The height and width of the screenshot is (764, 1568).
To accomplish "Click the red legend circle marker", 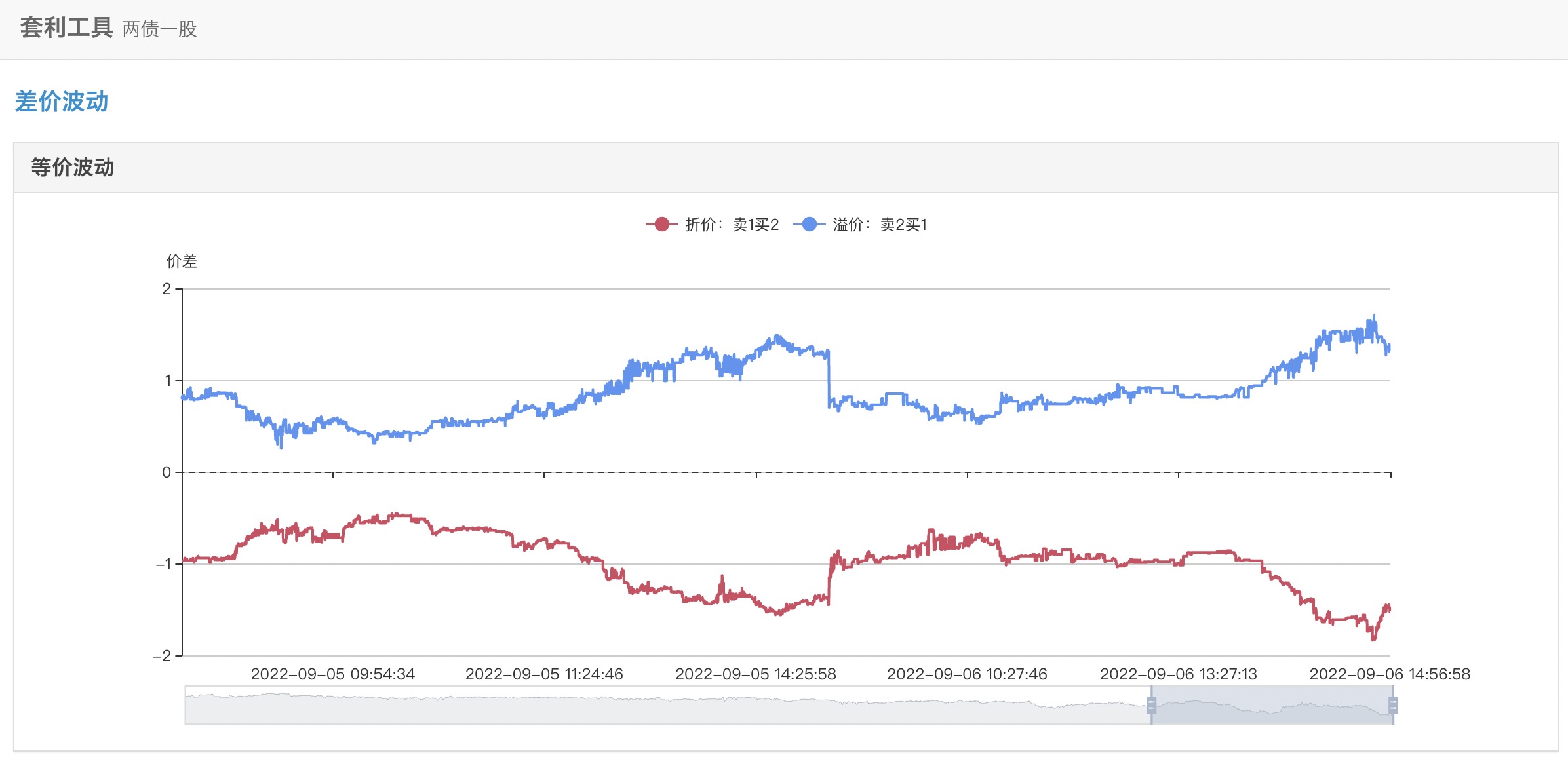I will [x=661, y=224].
